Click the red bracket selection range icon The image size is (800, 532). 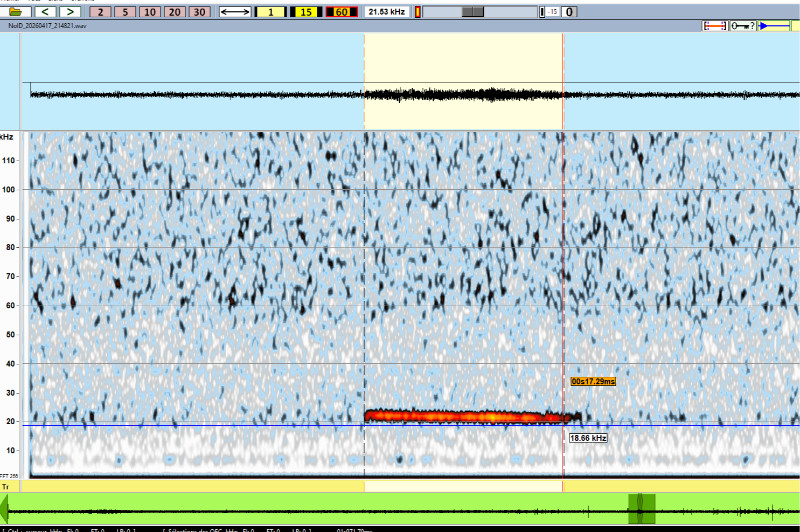tap(714, 25)
